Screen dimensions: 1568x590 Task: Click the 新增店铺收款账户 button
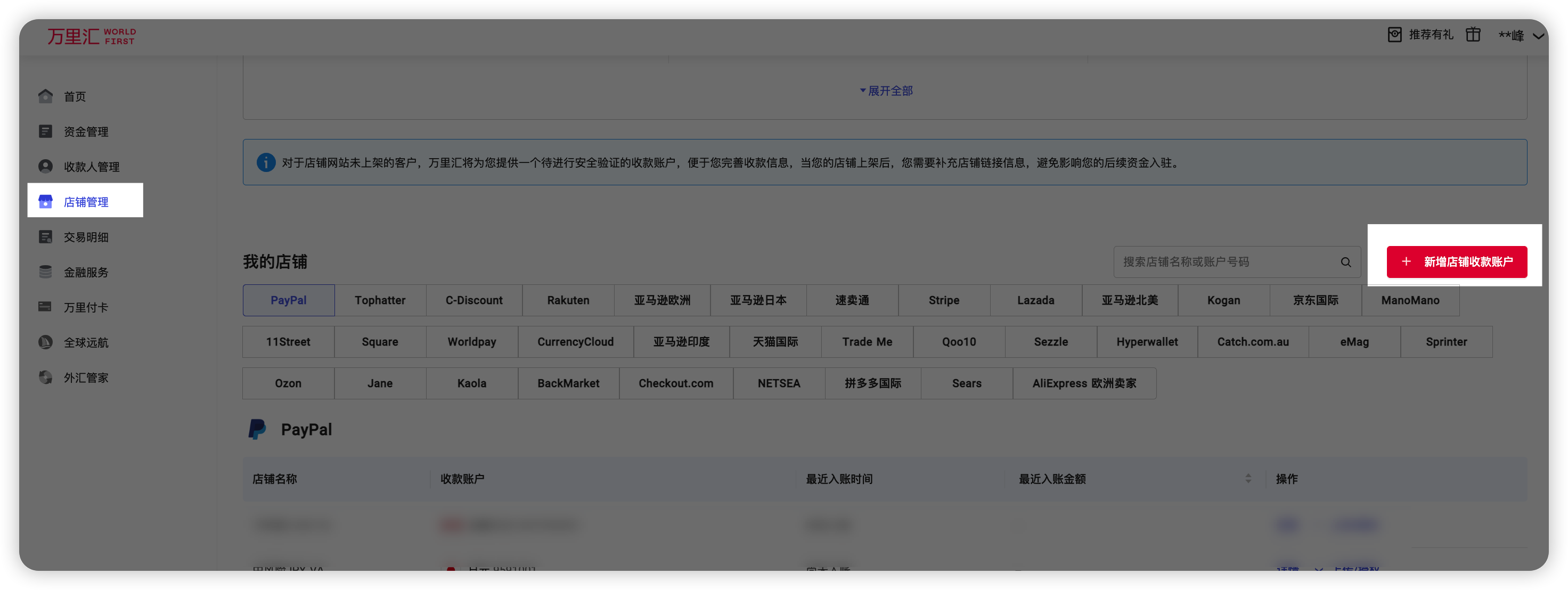point(1456,262)
